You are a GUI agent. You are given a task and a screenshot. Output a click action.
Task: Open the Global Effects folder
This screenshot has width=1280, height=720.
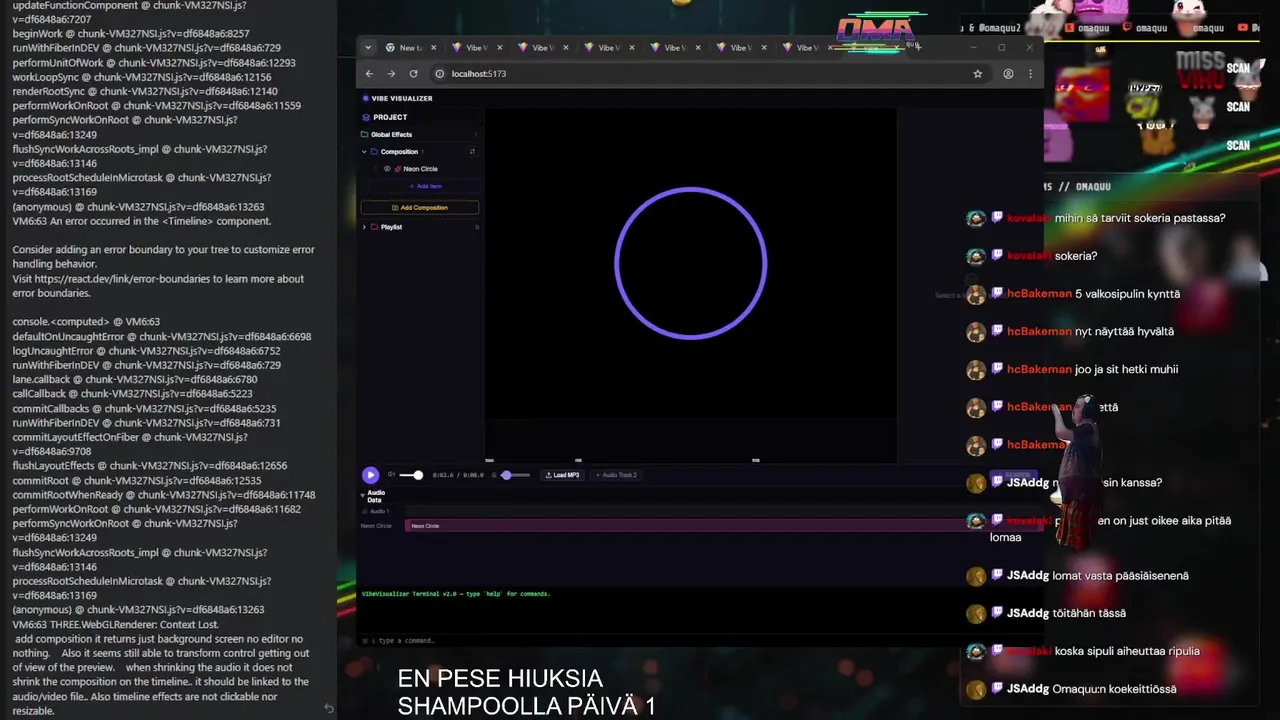pyautogui.click(x=391, y=135)
